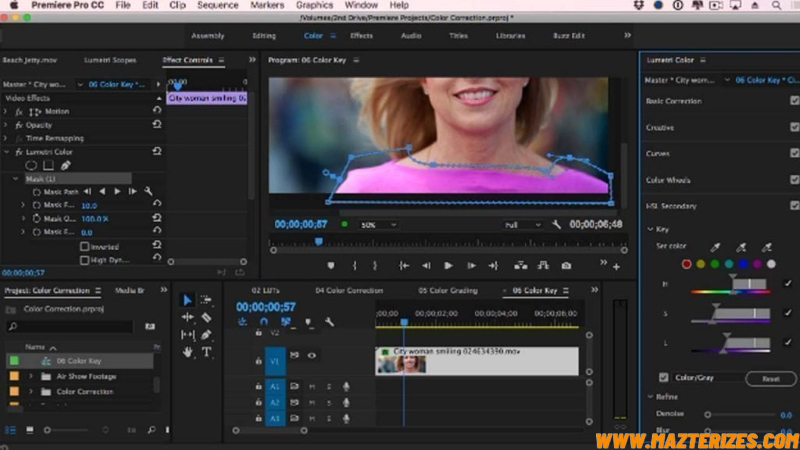Select the Razor tool
Viewport: 800px width, 450px height.
pos(206,317)
